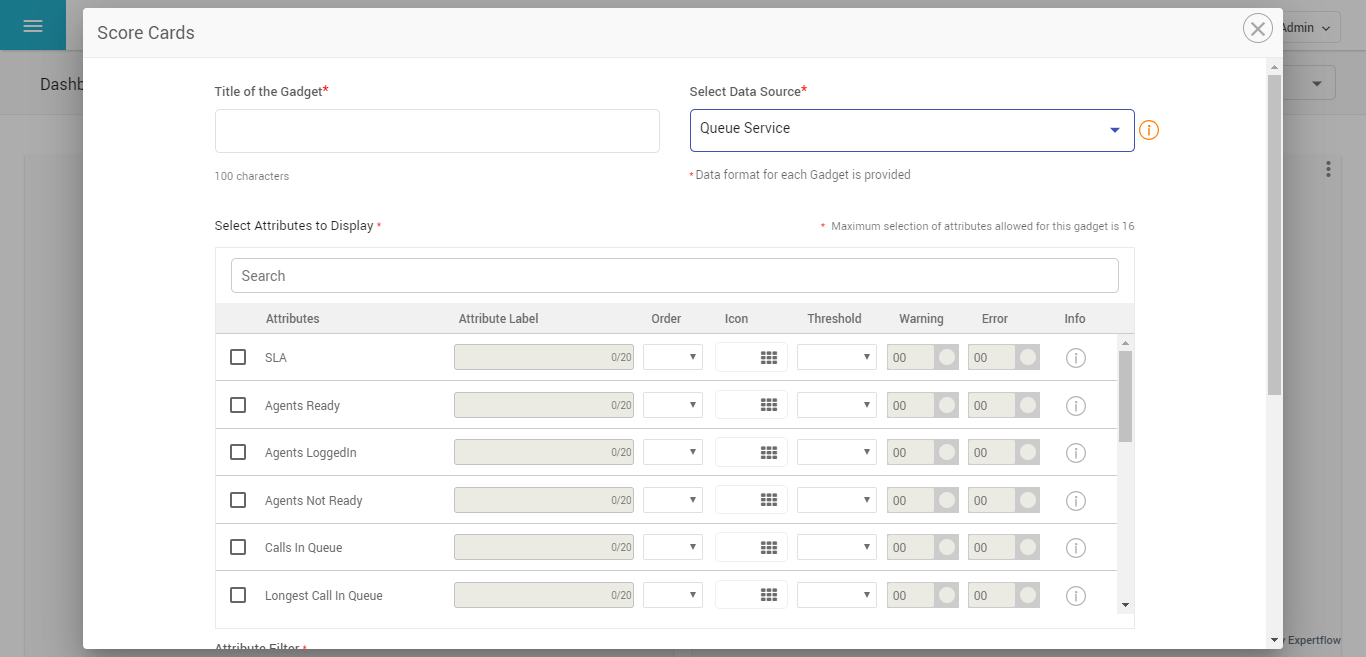Open icon picker for SLA attribute

pyautogui.click(x=750, y=356)
